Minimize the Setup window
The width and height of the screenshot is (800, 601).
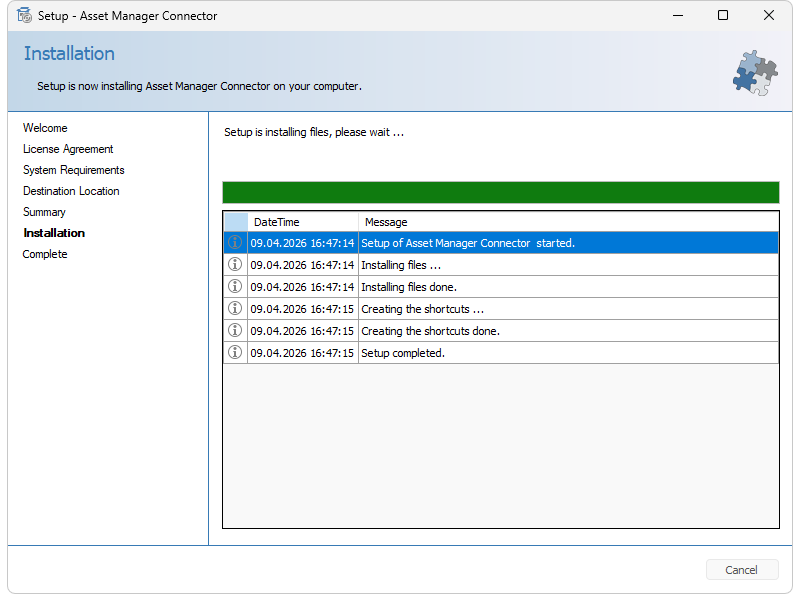678,15
